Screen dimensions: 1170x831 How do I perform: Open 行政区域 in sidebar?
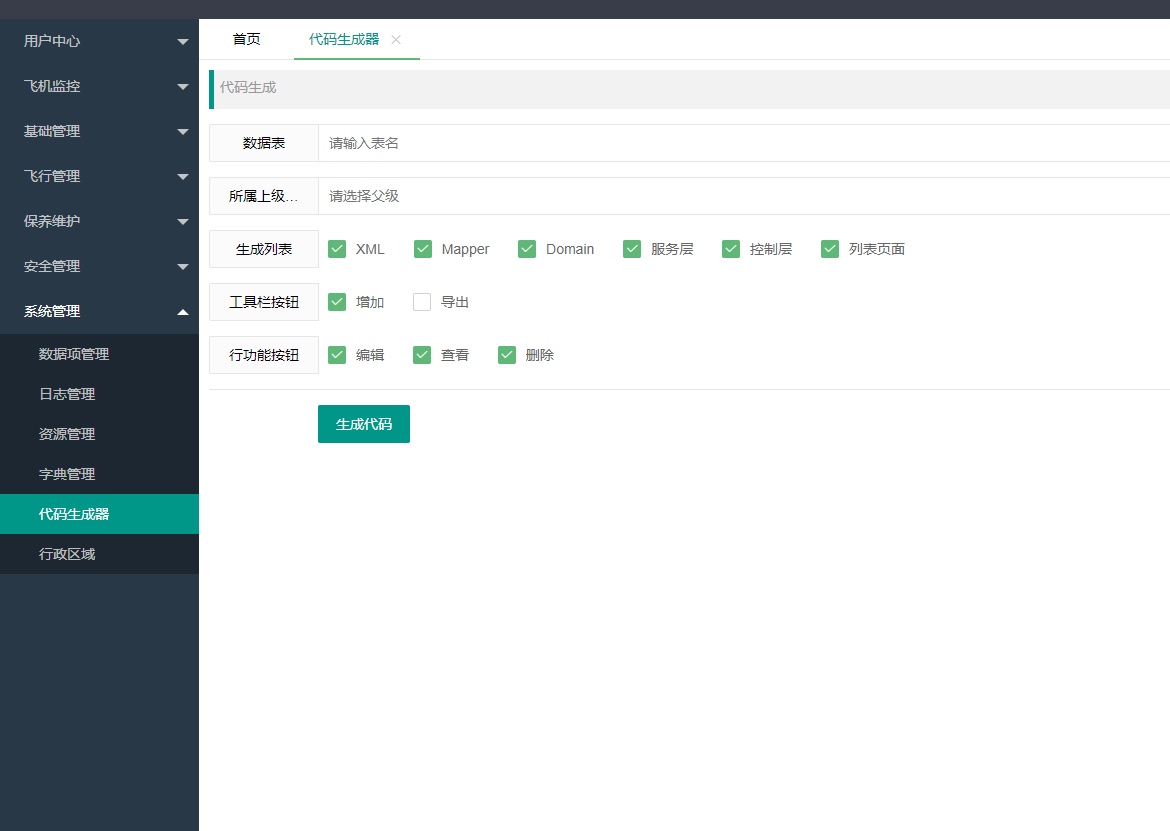point(99,554)
